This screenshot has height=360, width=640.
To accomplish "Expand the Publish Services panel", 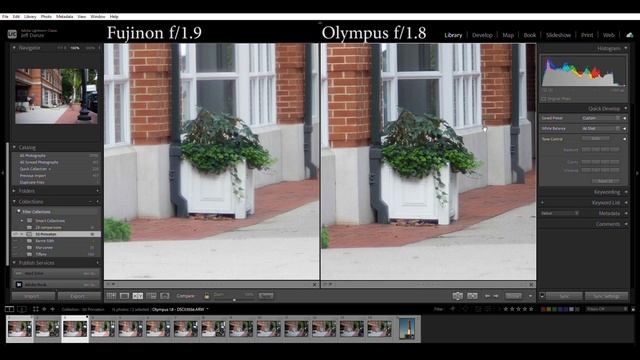I will pyautogui.click(x=15, y=263).
